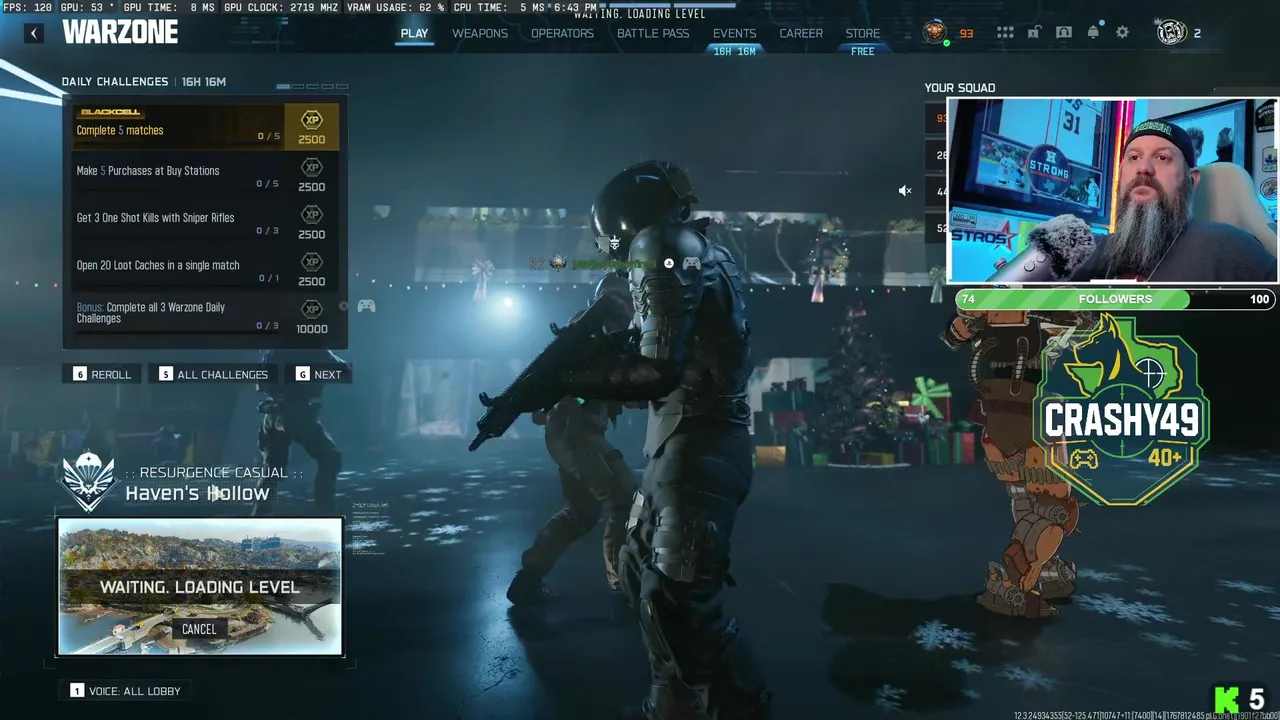The height and width of the screenshot is (720, 1280).
Task: Click the CRASHY49 badge logo
Action: point(1120,410)
